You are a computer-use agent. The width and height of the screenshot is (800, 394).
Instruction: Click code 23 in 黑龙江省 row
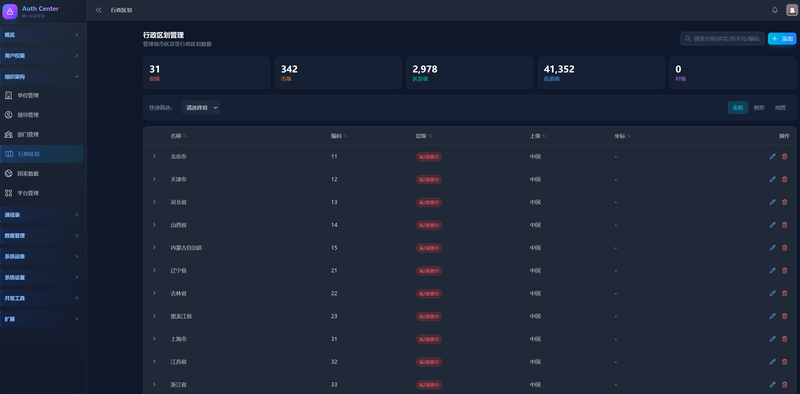click(x=334, y=316)
